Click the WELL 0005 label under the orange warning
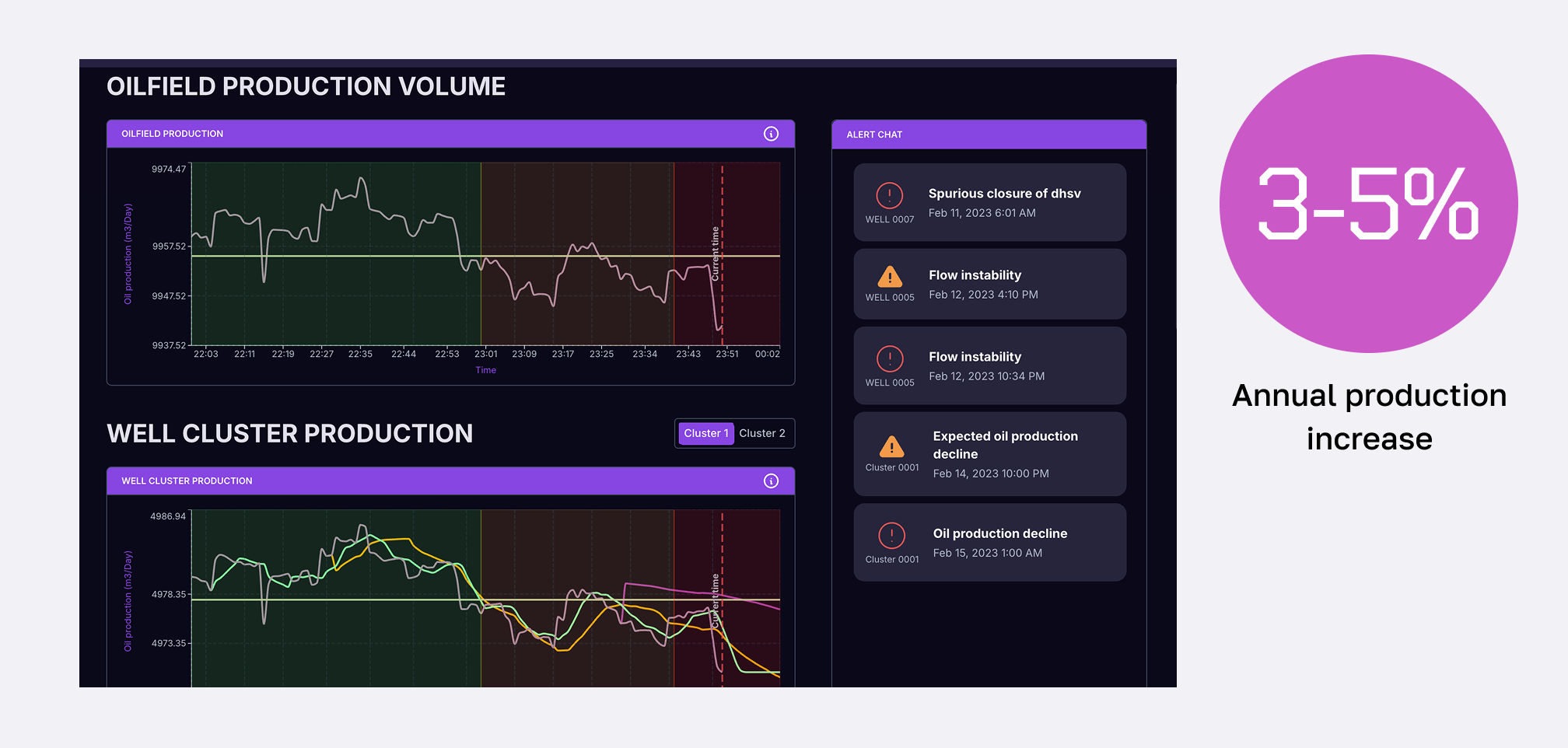 pyautogui.click(x=889, y=298)
